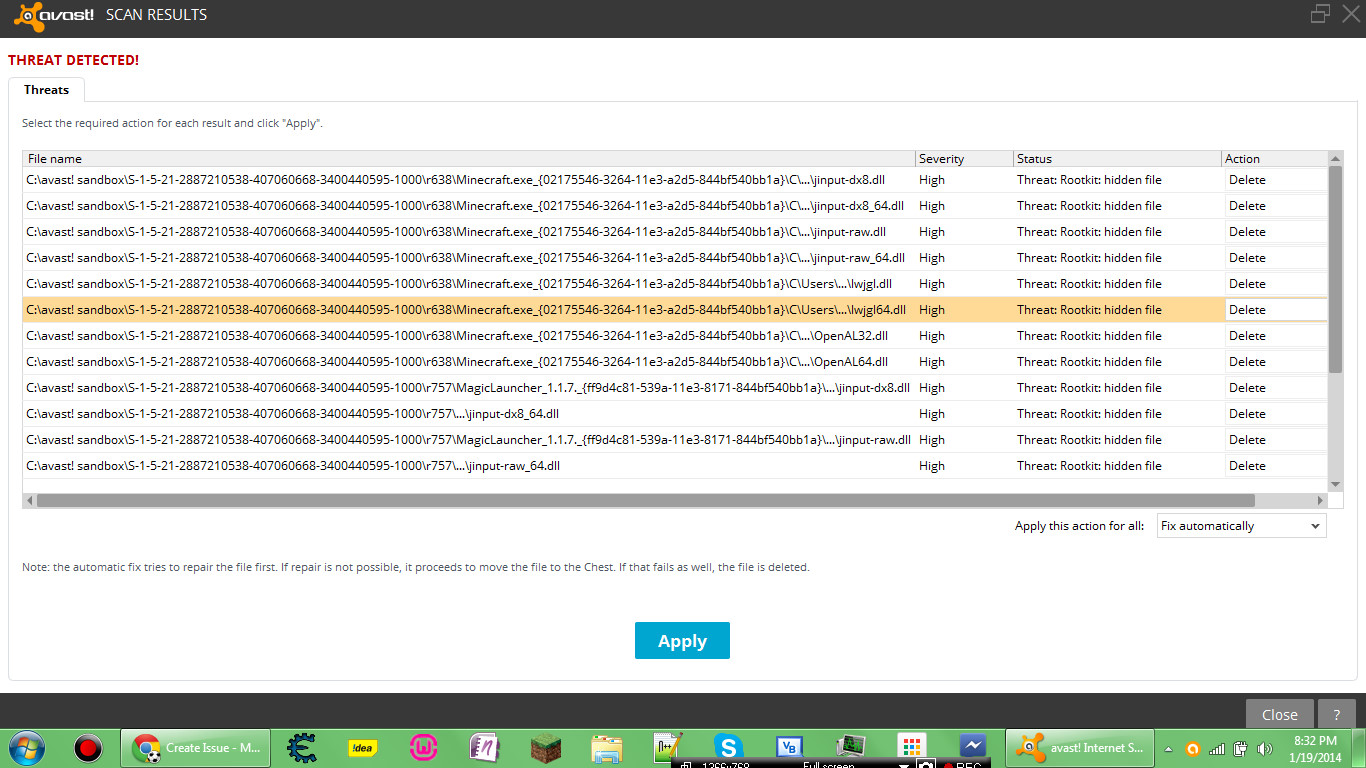Open the notepad with pencil taskbar icon
The image size is (1366, 768).
(x=667, y=747)
